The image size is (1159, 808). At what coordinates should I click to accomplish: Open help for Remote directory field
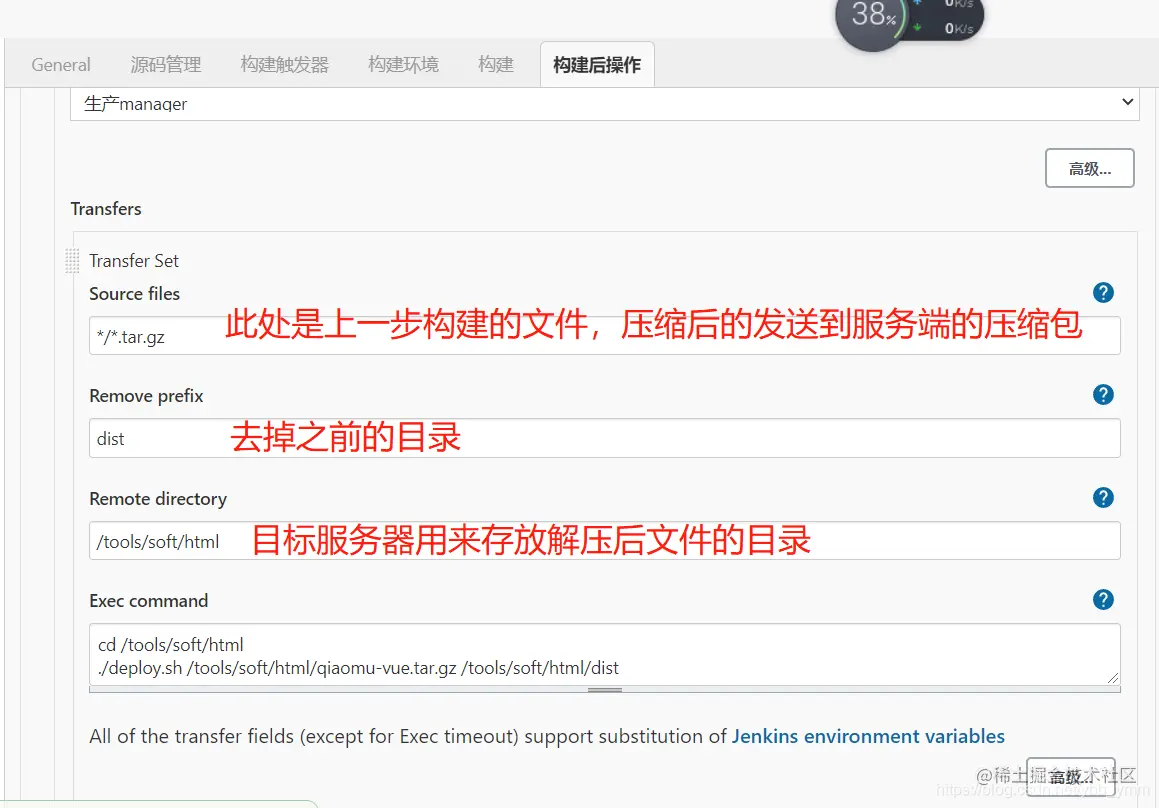point(1103,498)
